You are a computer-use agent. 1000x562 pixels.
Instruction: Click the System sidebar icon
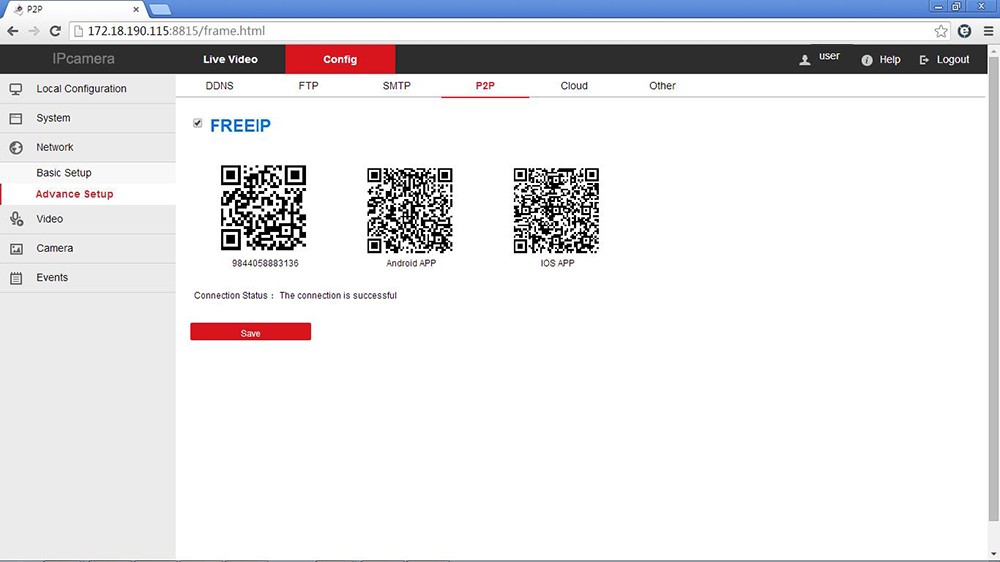[16, 118]
